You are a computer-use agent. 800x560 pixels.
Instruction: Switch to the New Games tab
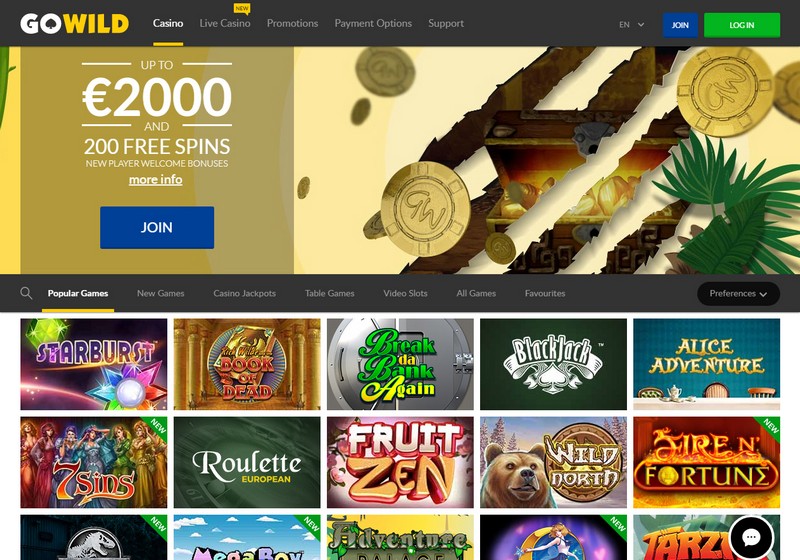coord(161,293)
